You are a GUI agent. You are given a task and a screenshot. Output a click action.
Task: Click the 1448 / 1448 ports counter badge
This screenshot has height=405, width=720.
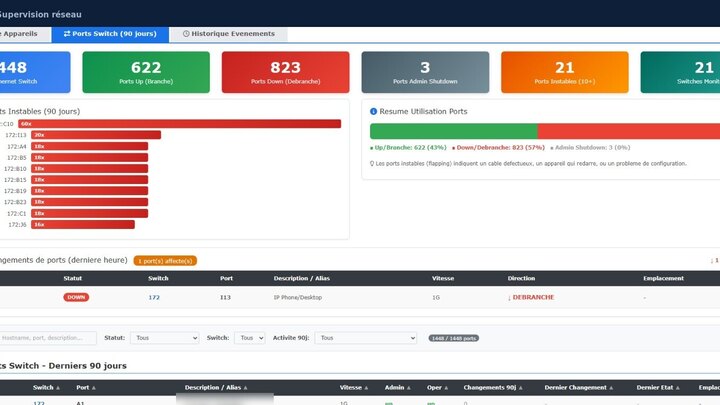pos(454,338)
